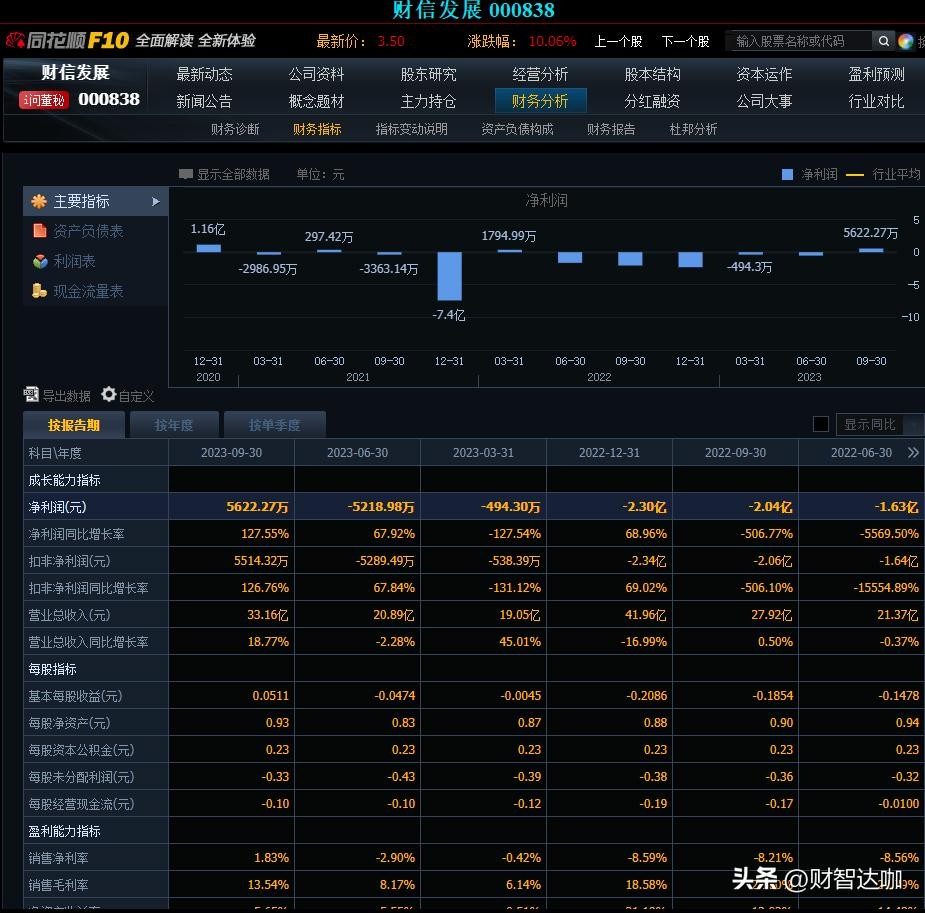
Task: Click the stock name search input field
Action: (x=797, y=41)
